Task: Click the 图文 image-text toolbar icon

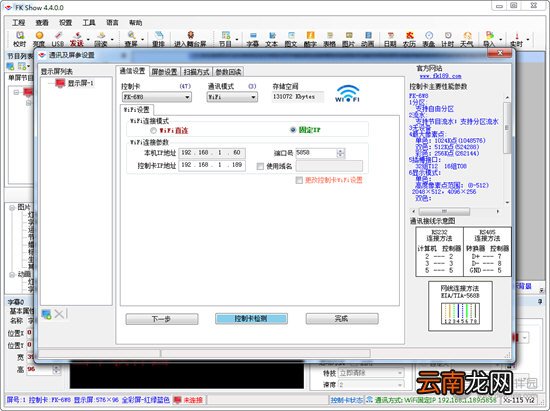Action: [x=291, y=39]
